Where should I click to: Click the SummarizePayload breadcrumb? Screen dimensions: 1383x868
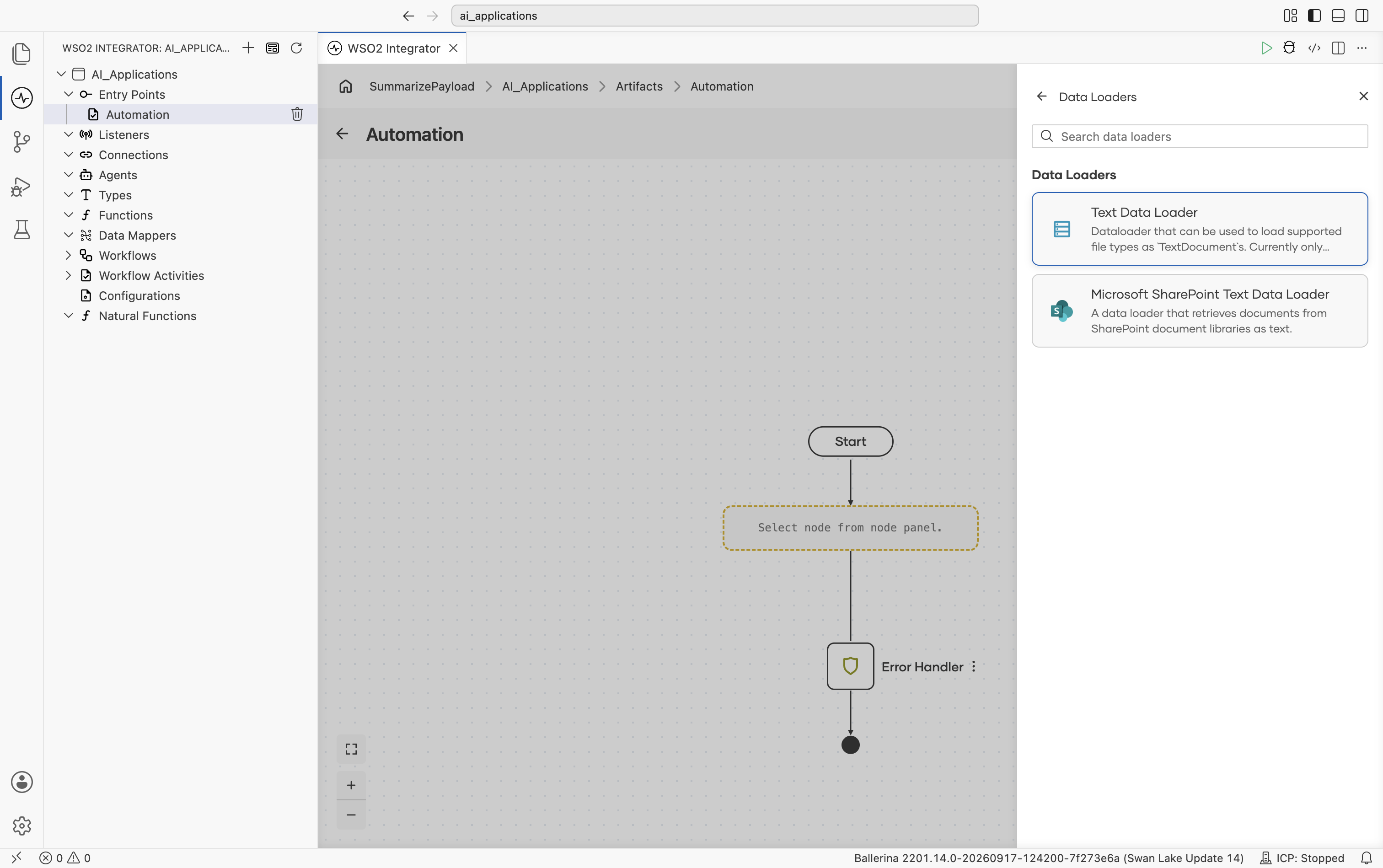[422, 86]
